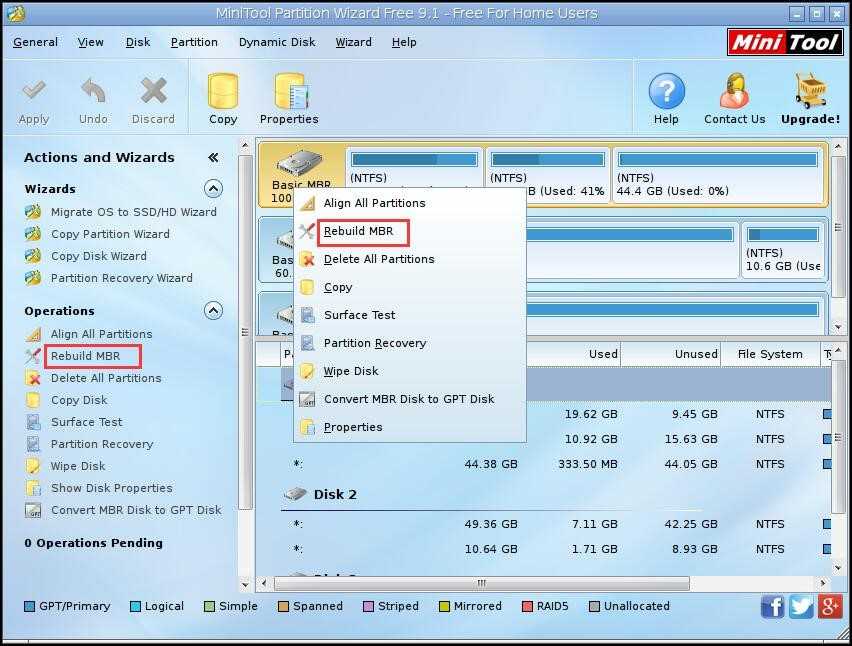852x646 pixels.
Task: Select the 44.4 GB NTFS partition block
Action: click(718, 175)
